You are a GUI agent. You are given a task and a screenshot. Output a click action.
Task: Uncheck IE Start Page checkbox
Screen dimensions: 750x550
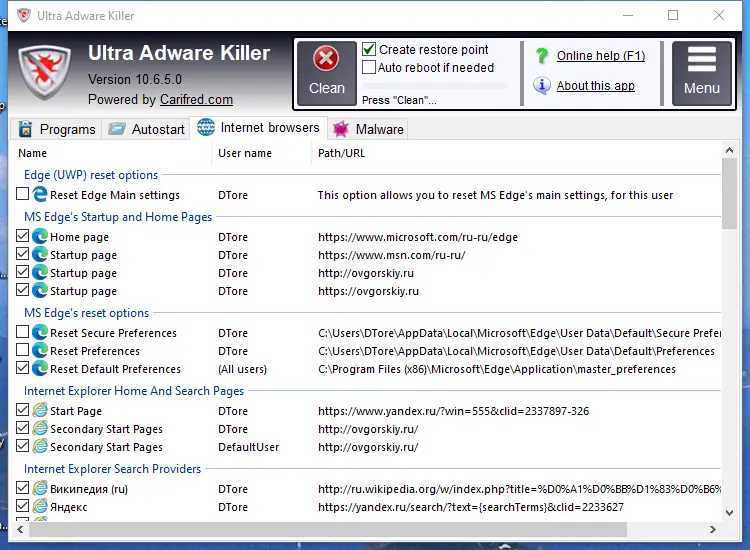[x=22, y=409]
